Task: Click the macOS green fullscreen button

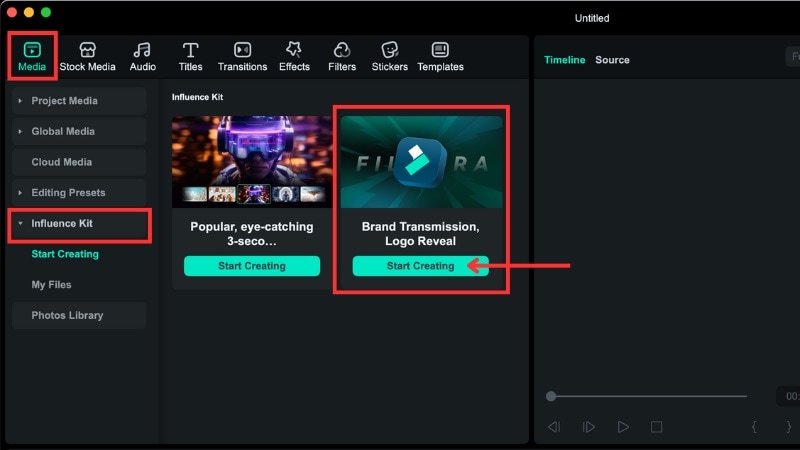Action: point(46,12)
